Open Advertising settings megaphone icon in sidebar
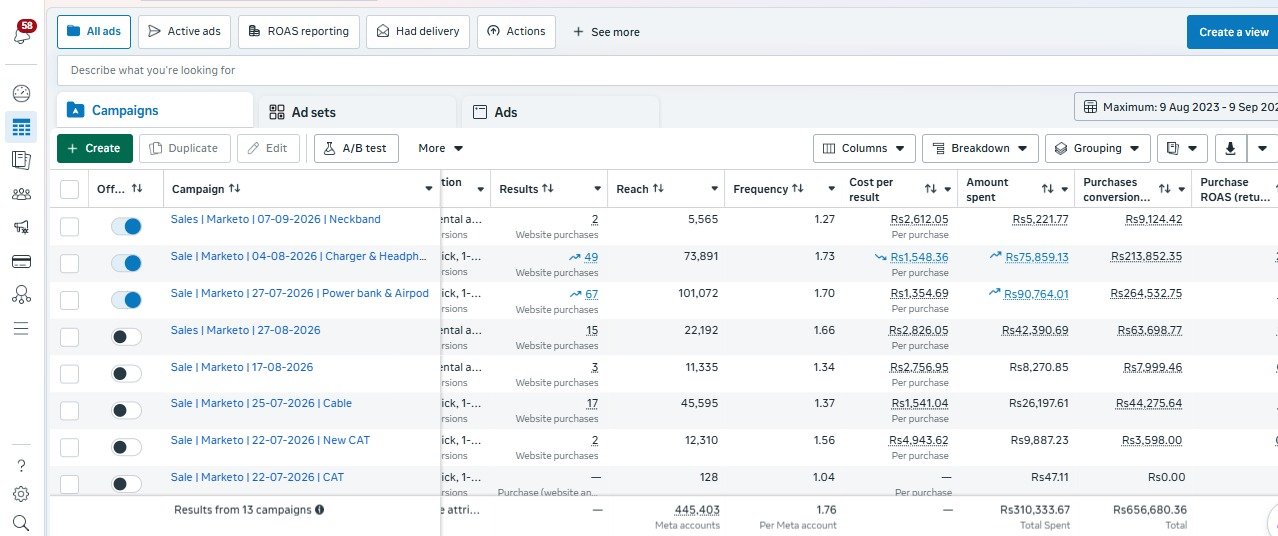This screenshot has width=1278, height=536. click(21, 228)
